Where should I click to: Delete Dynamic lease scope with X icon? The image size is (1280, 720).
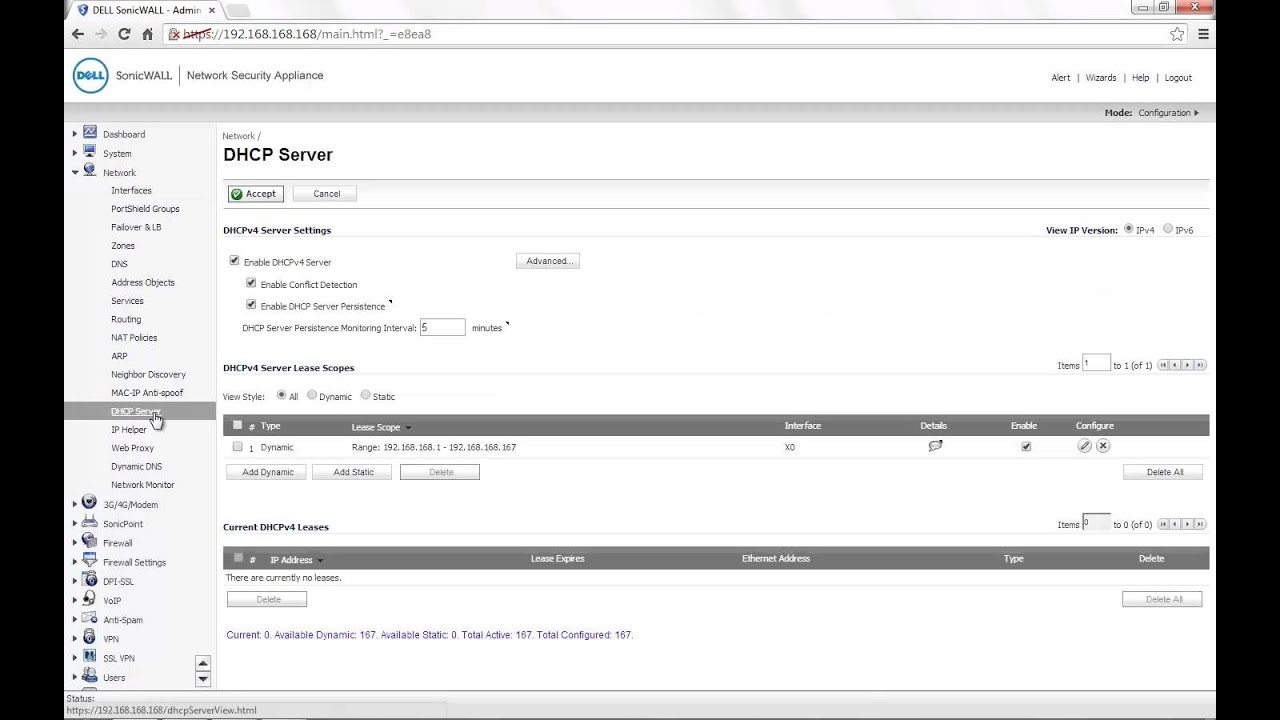1103,446
